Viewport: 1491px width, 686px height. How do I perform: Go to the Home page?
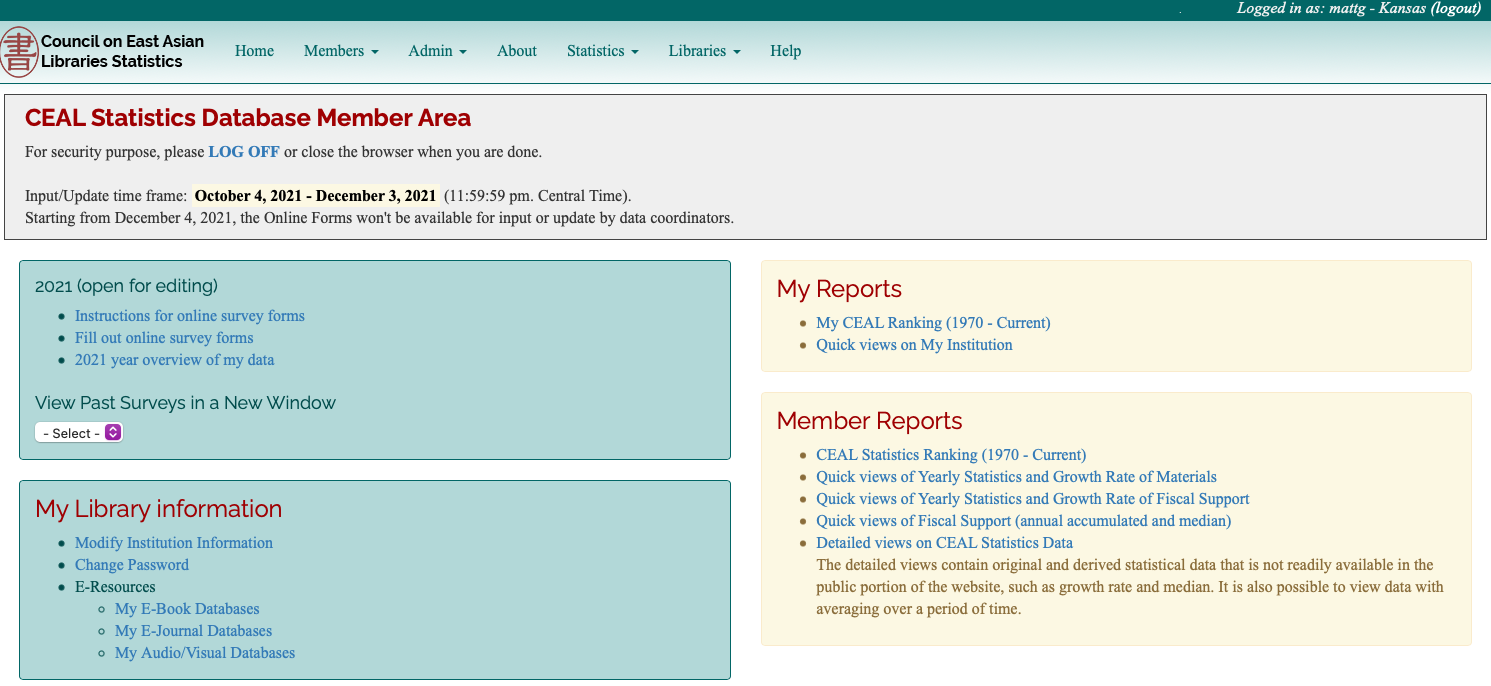pos(254,51)
